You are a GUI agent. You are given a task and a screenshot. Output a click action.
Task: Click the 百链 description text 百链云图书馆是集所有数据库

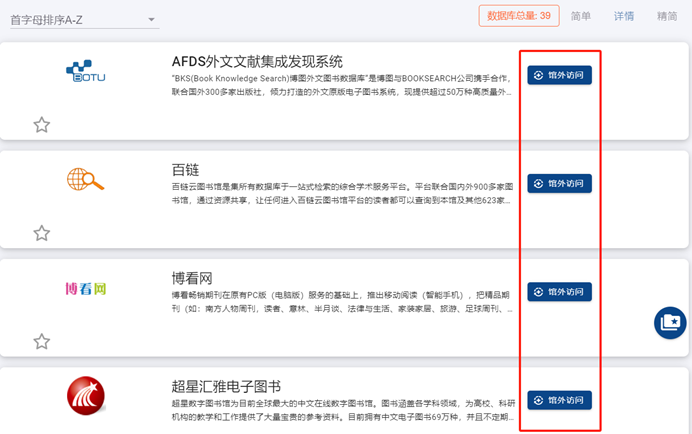click(x=342, y=193)
